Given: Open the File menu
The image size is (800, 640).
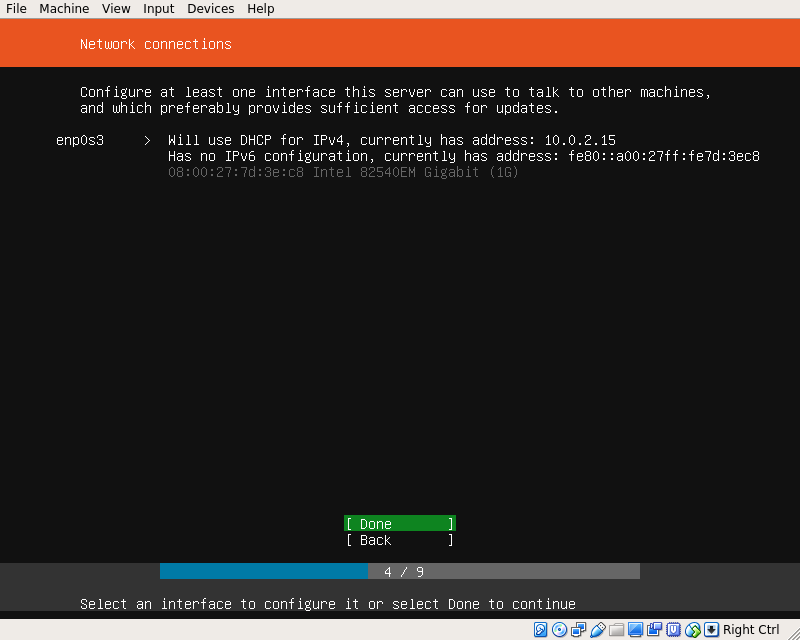Looking at the screenshot, I should [16, 9].
